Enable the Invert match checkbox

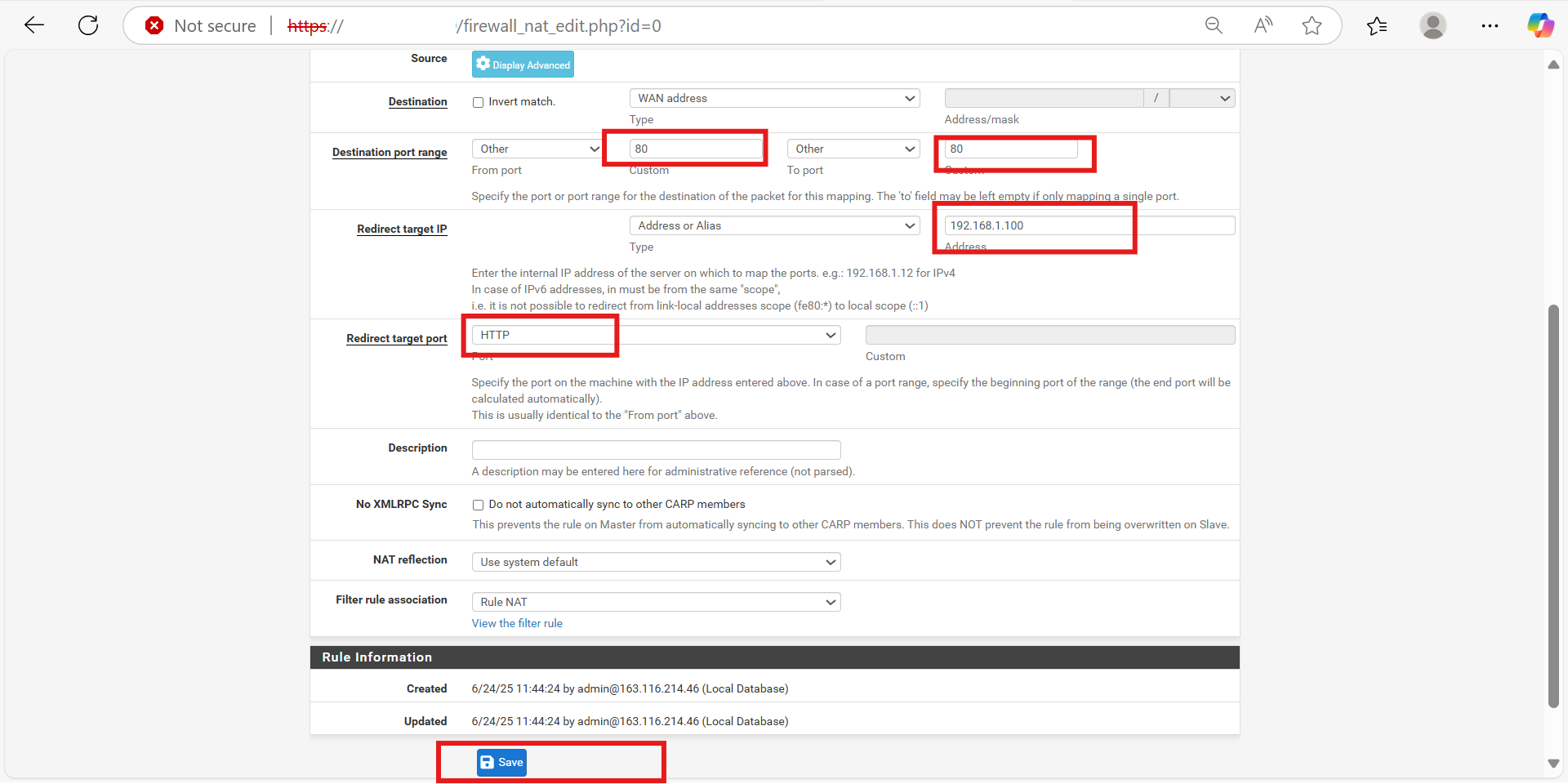pos(478,101)
